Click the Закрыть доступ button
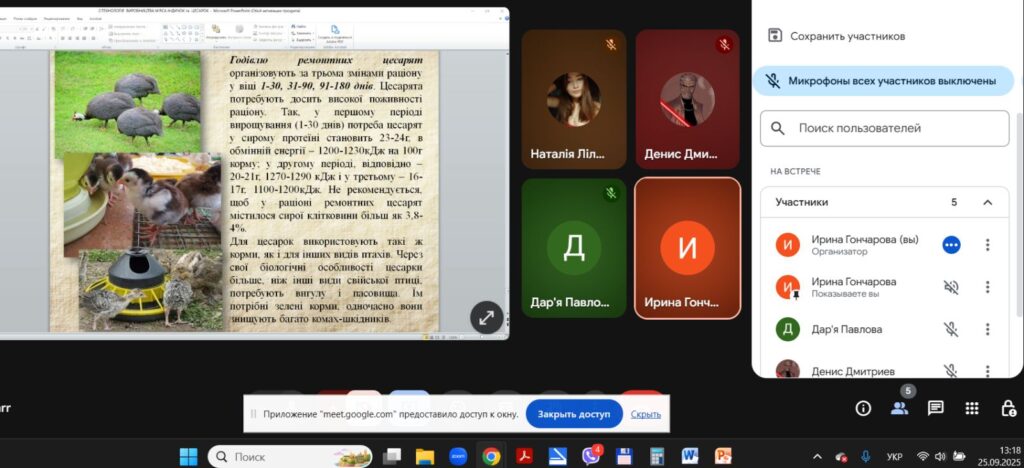This screenshot has width=1024, height=468. click(573, 414)
